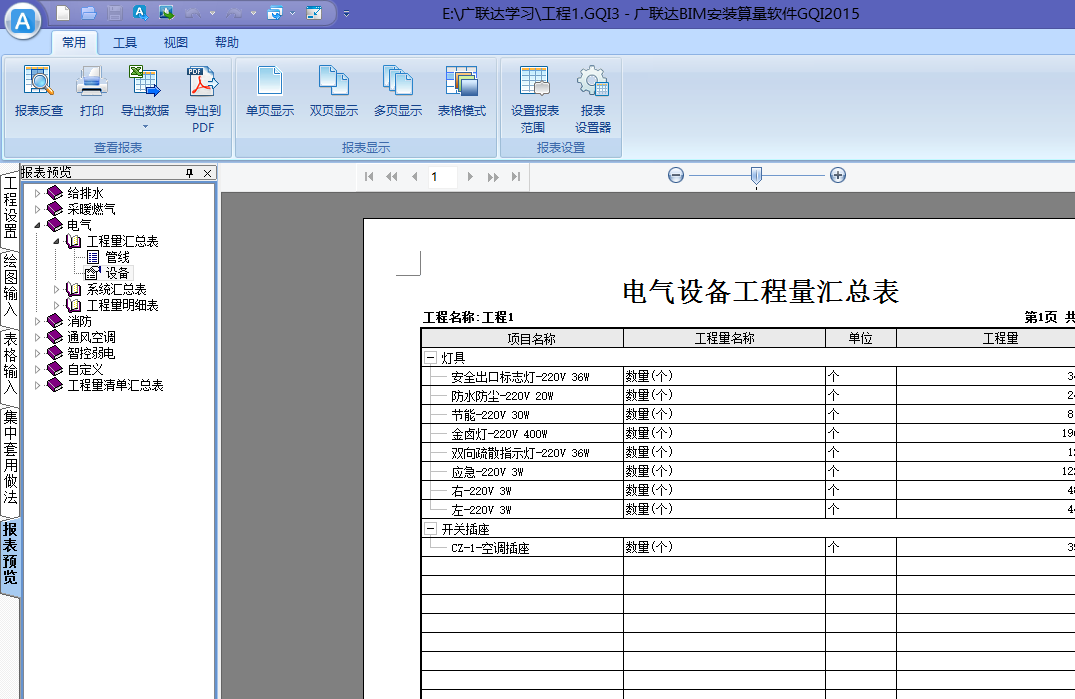Open the application A menu button
This screenshot has height=699, width=1075.
coord(23,21)
